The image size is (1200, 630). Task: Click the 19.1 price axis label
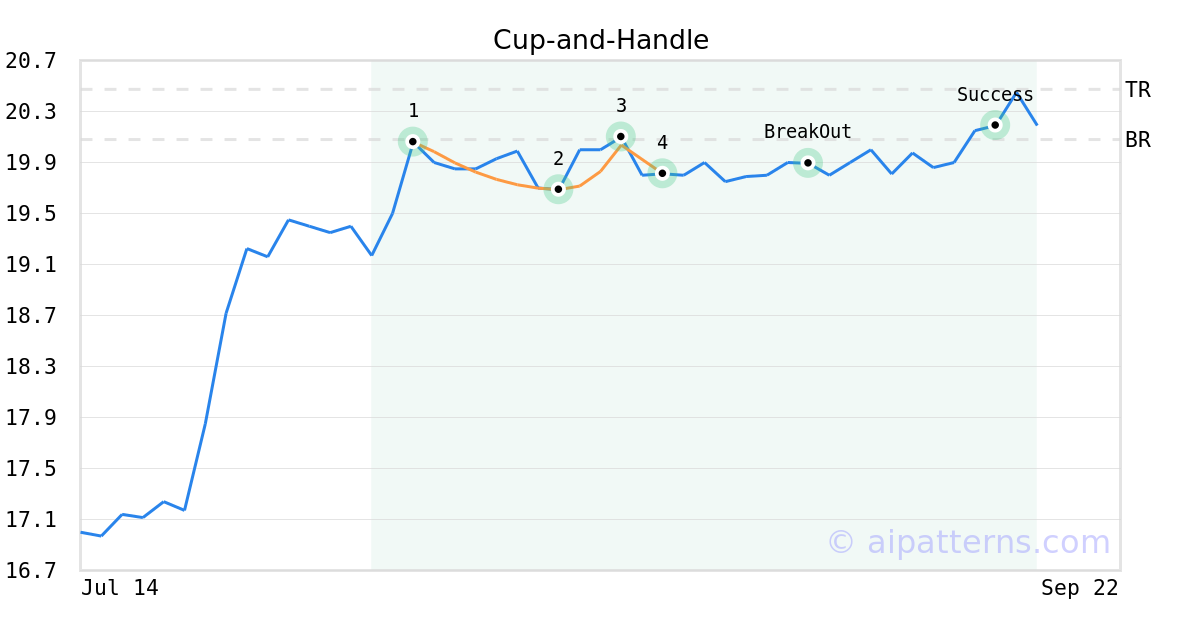pyautogui.click(x=31, y=265)
